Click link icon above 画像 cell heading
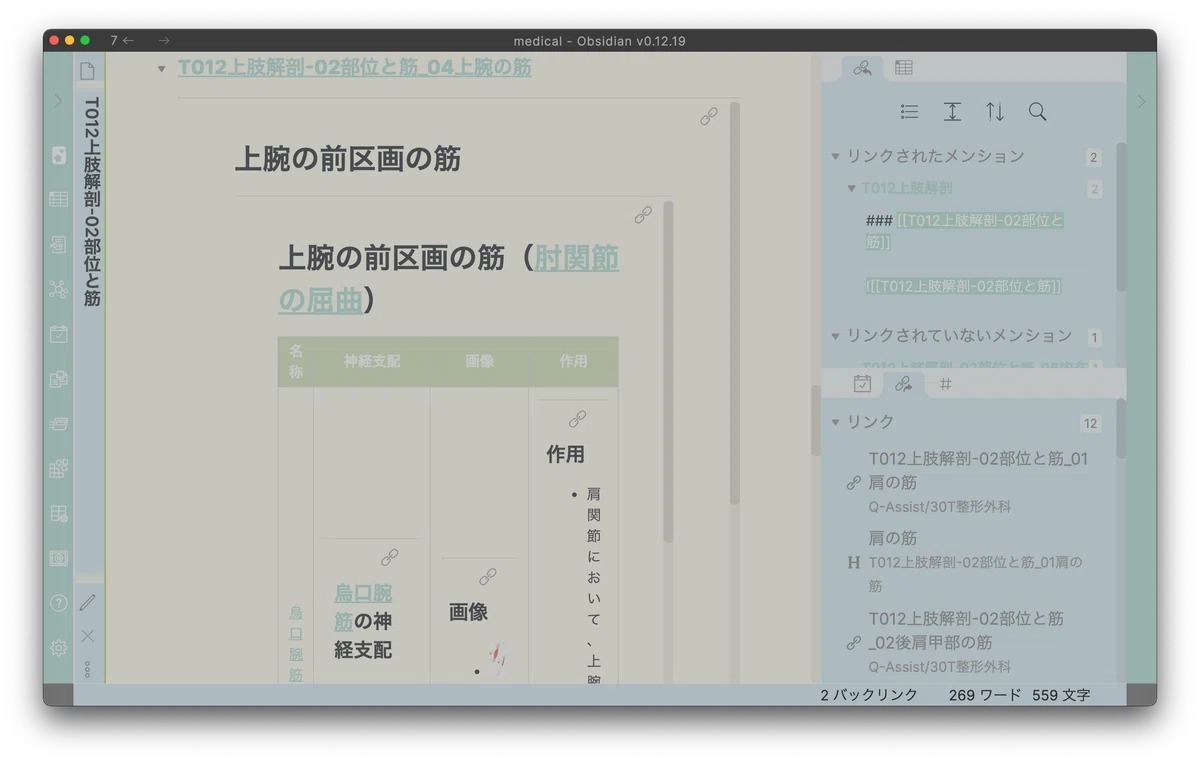The image size is (1200, 763). pyautogui.click(x=487, y=577)
